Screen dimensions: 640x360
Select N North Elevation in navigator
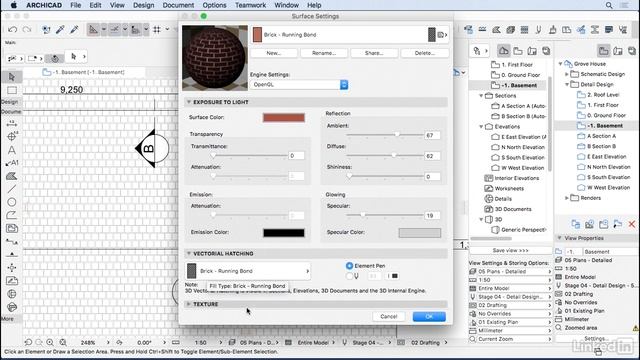click(523, 147)
